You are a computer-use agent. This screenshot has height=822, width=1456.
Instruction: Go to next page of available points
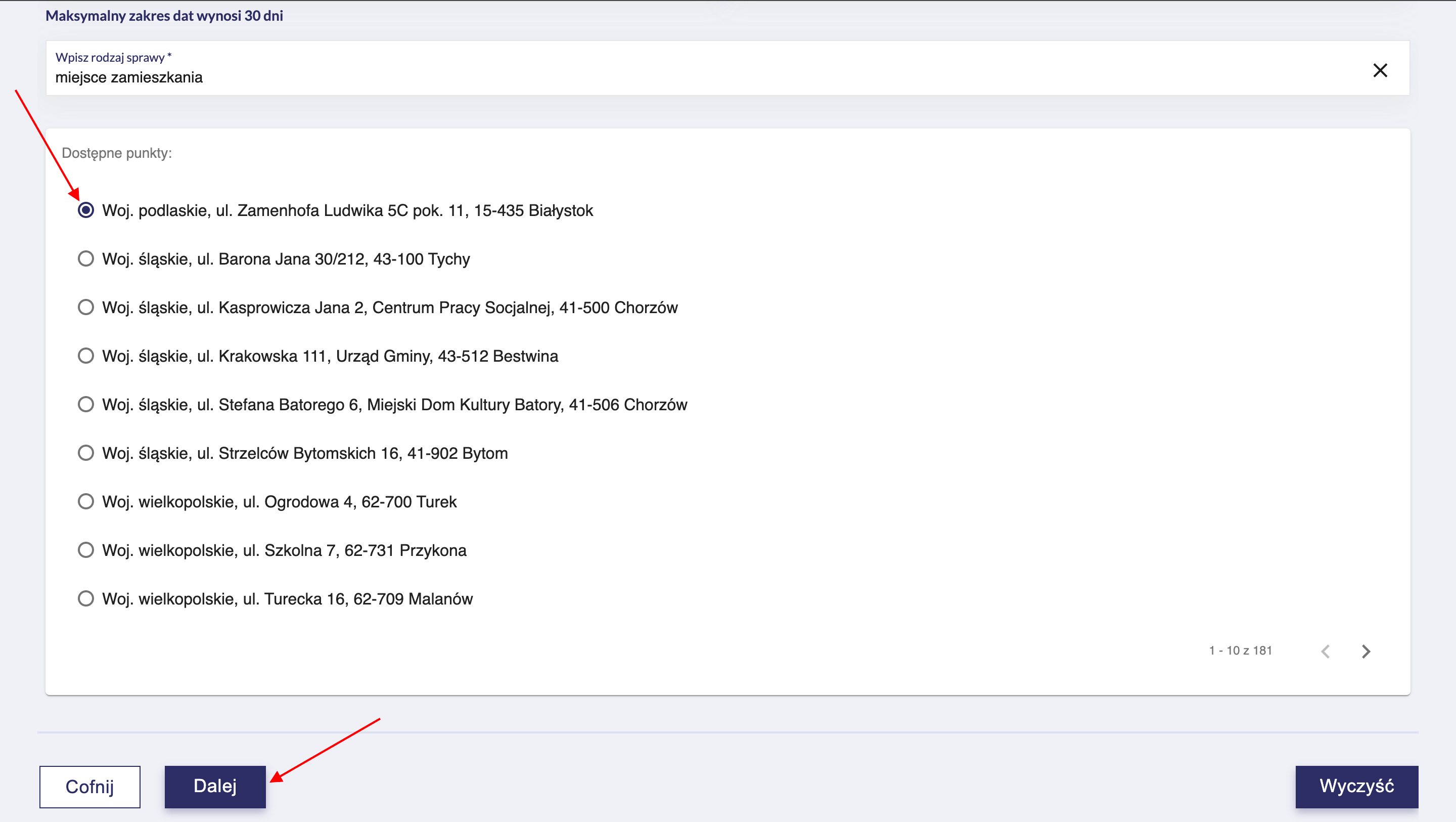1366,651
